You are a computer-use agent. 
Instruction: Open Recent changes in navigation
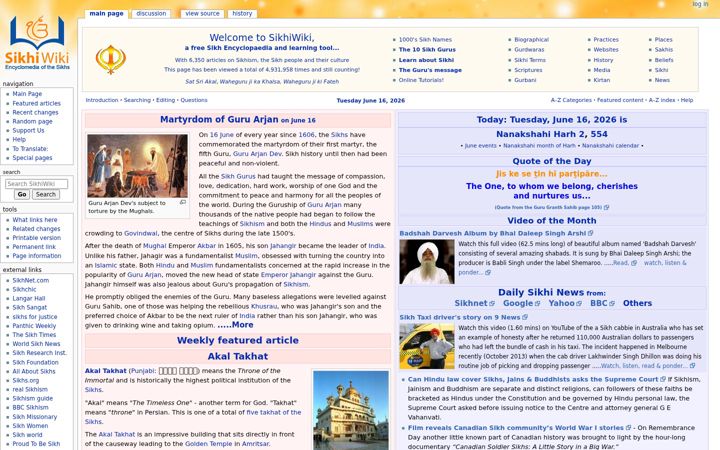click(x=35, y=112)
